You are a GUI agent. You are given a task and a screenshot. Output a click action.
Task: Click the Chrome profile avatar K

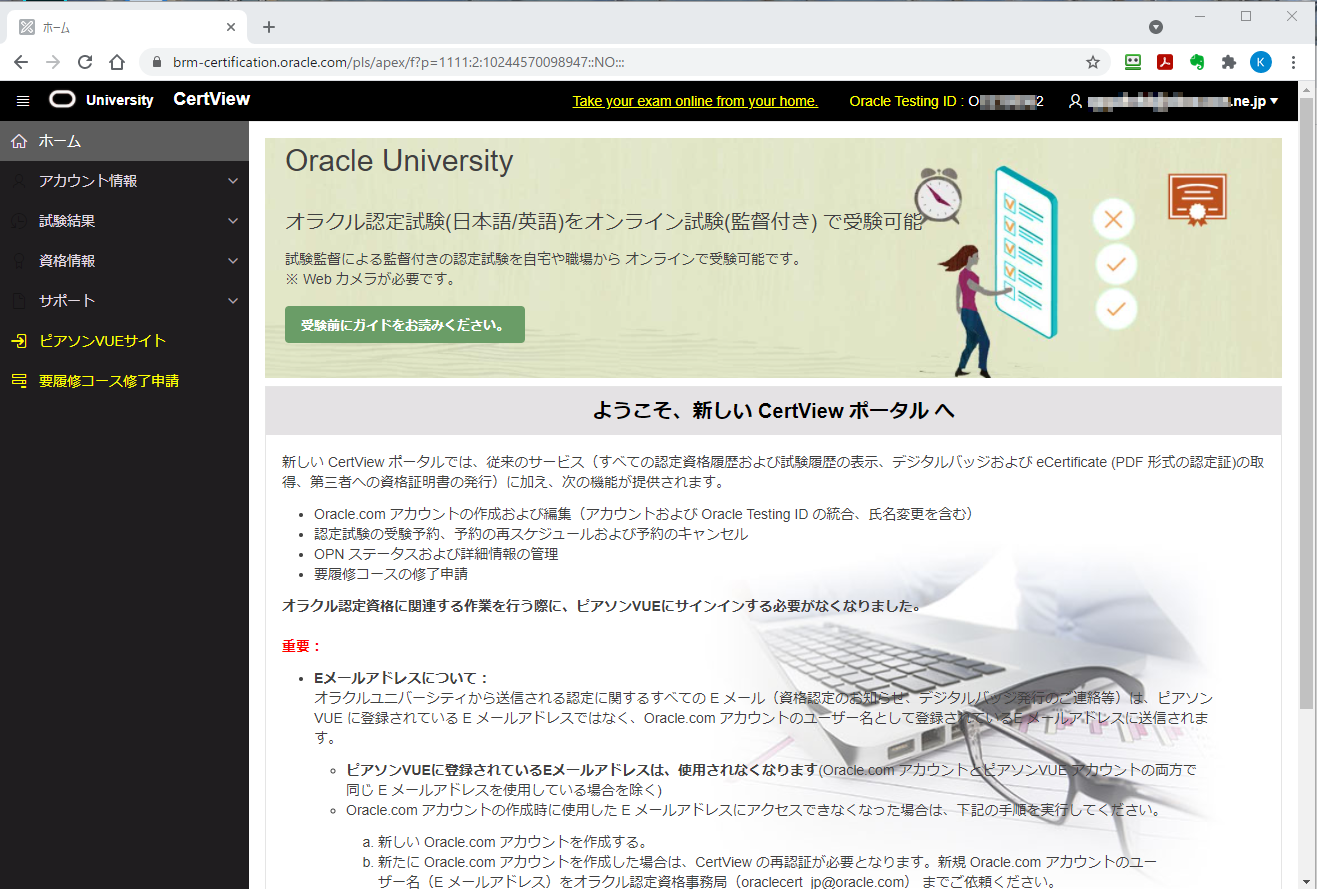pyautogui.click(x=1261, y=62)
